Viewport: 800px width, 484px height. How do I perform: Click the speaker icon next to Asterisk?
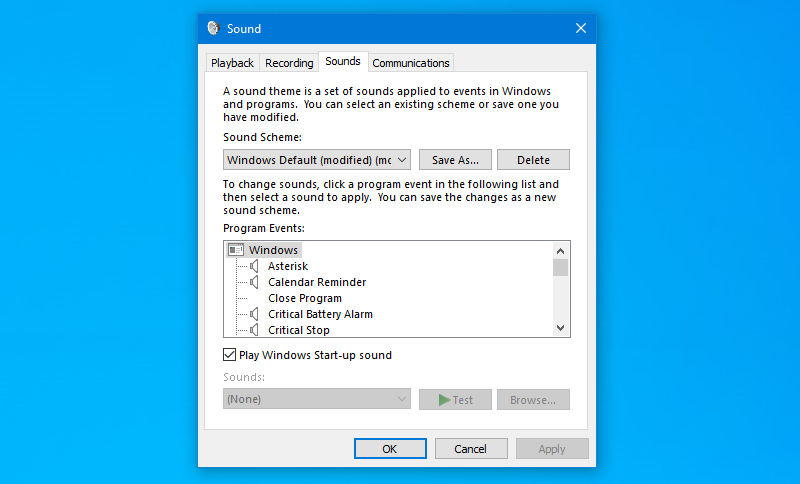(254, 266)
